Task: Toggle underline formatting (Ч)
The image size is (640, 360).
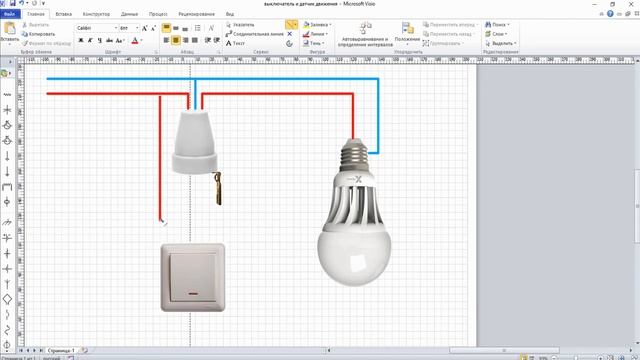Action: tap(100, 40)
